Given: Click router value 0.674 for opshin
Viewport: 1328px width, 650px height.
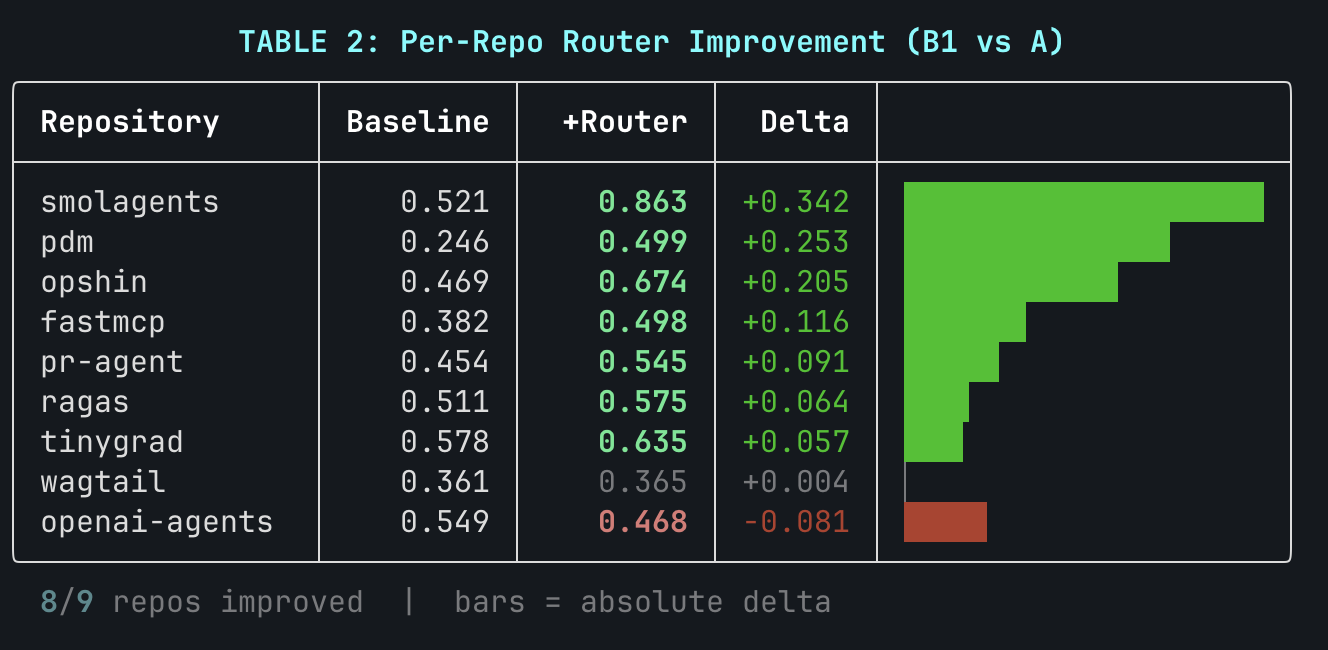Looking at the screenshot, I should pos(643,282).
